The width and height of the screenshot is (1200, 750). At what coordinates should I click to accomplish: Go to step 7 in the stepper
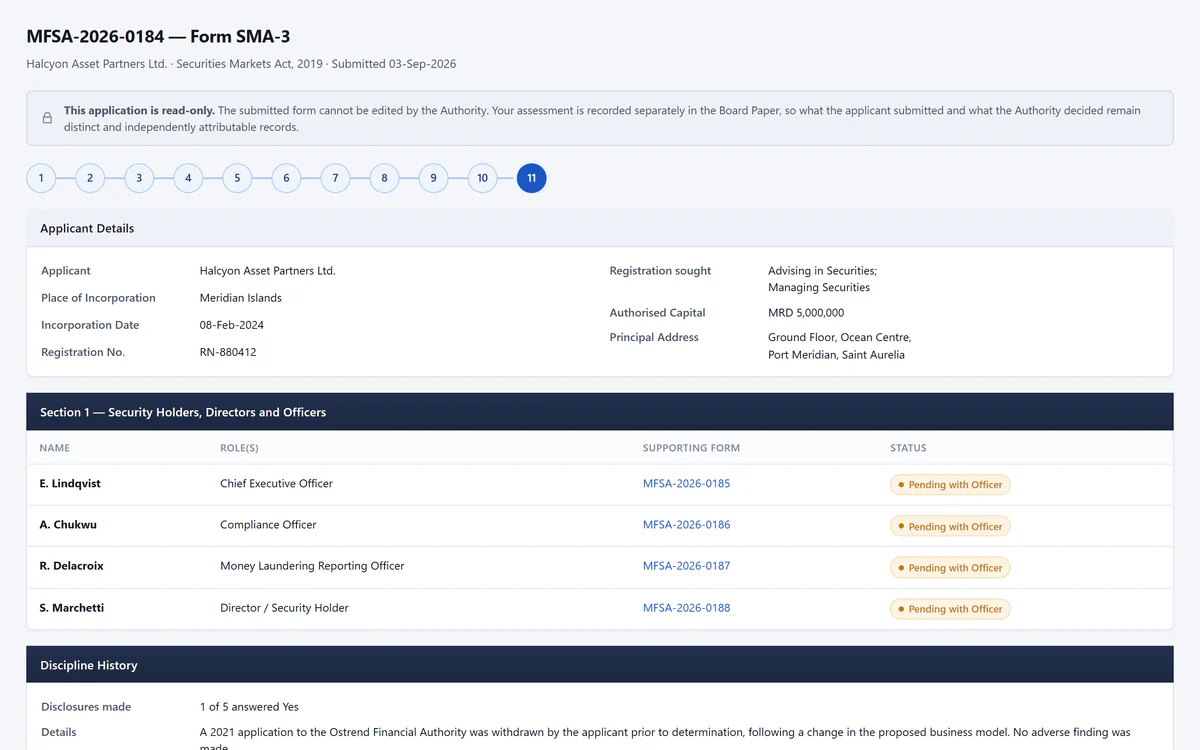click(335, 178)
